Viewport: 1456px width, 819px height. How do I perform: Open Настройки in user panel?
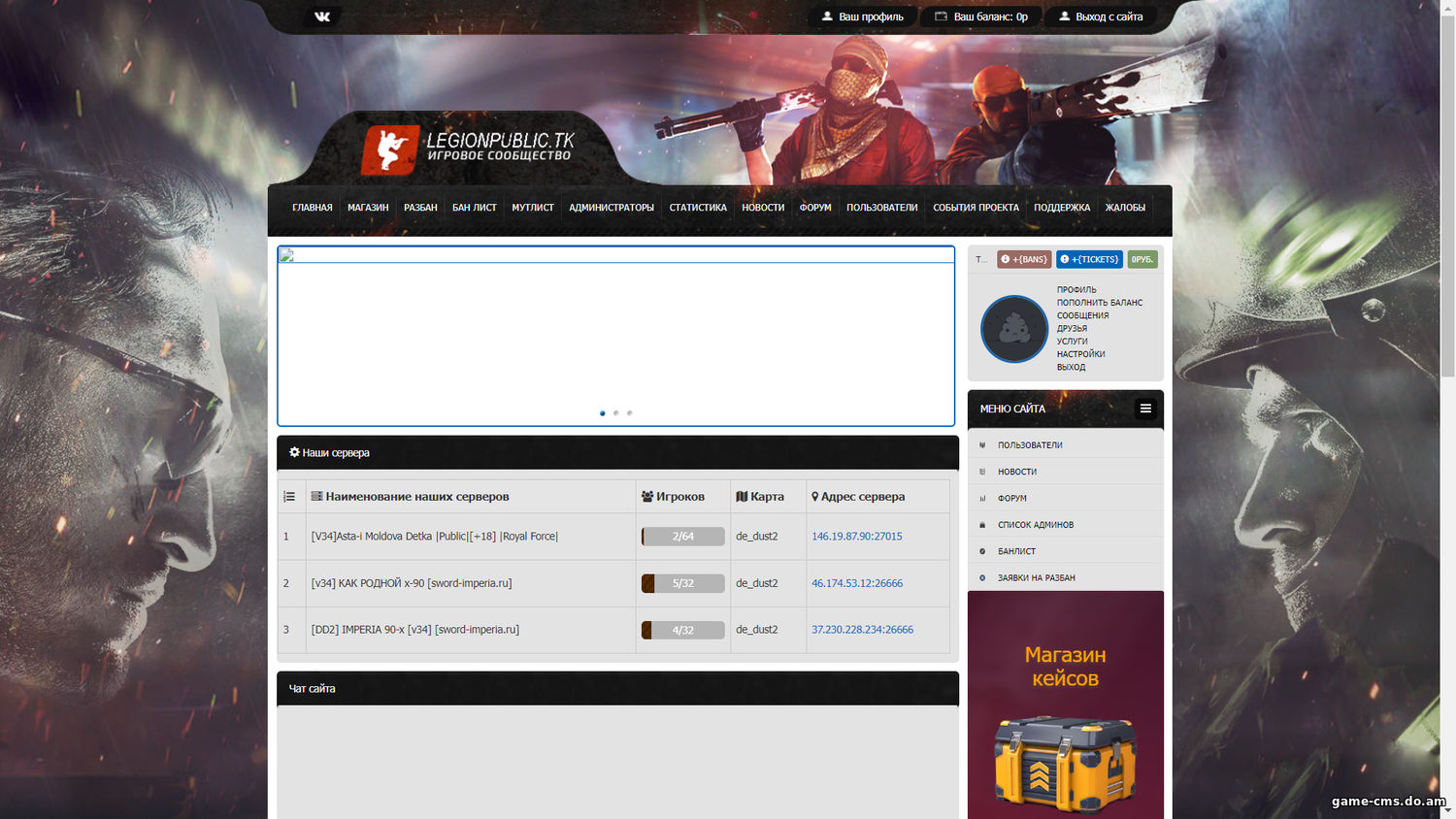(x=1080, y=354)
